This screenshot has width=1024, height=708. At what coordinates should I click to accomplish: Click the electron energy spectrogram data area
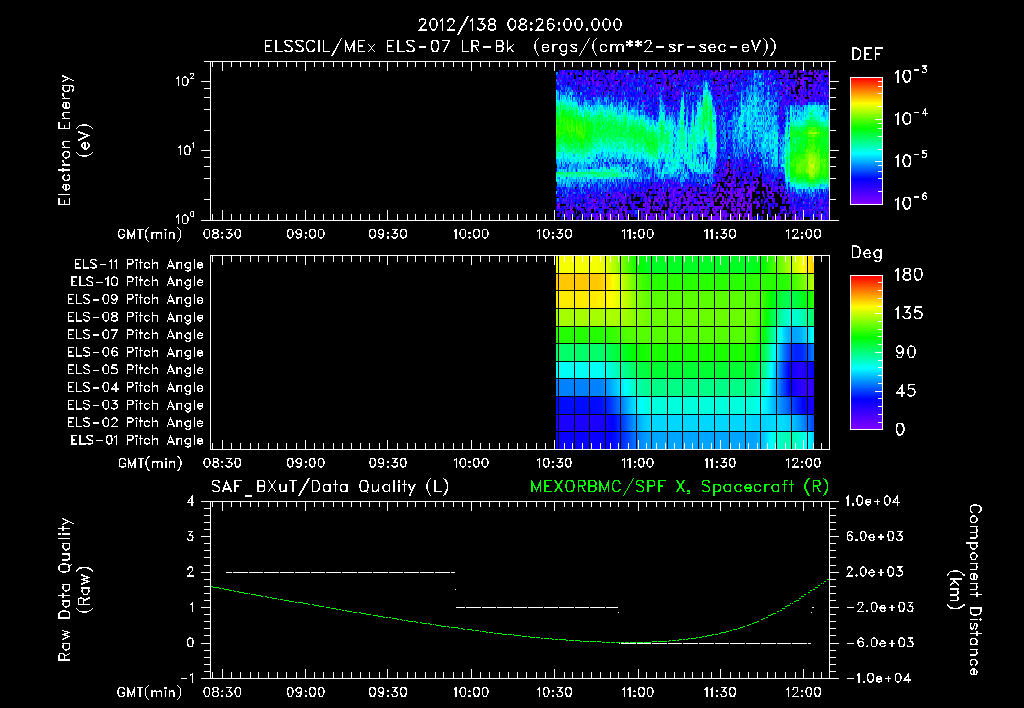[x=692, y=145]
